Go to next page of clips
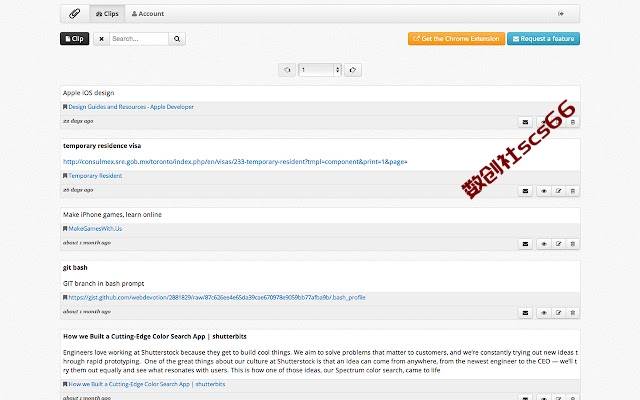 (353, 70)
